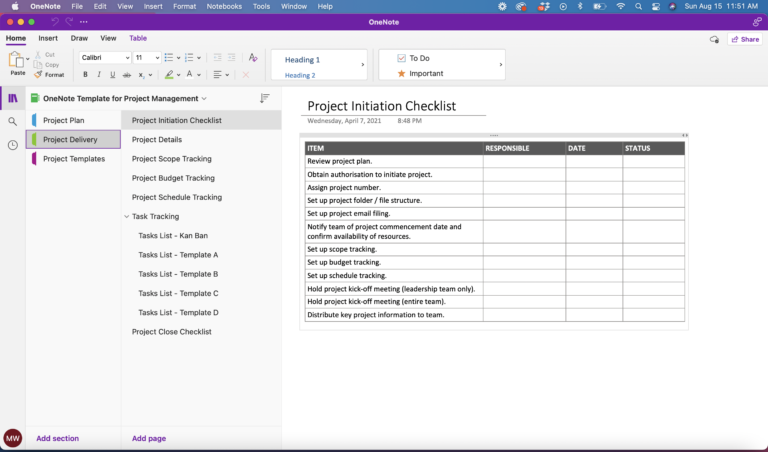Open the Insert ribbon tab
This screenshot has height=452, width=768.
coord(48,38)
